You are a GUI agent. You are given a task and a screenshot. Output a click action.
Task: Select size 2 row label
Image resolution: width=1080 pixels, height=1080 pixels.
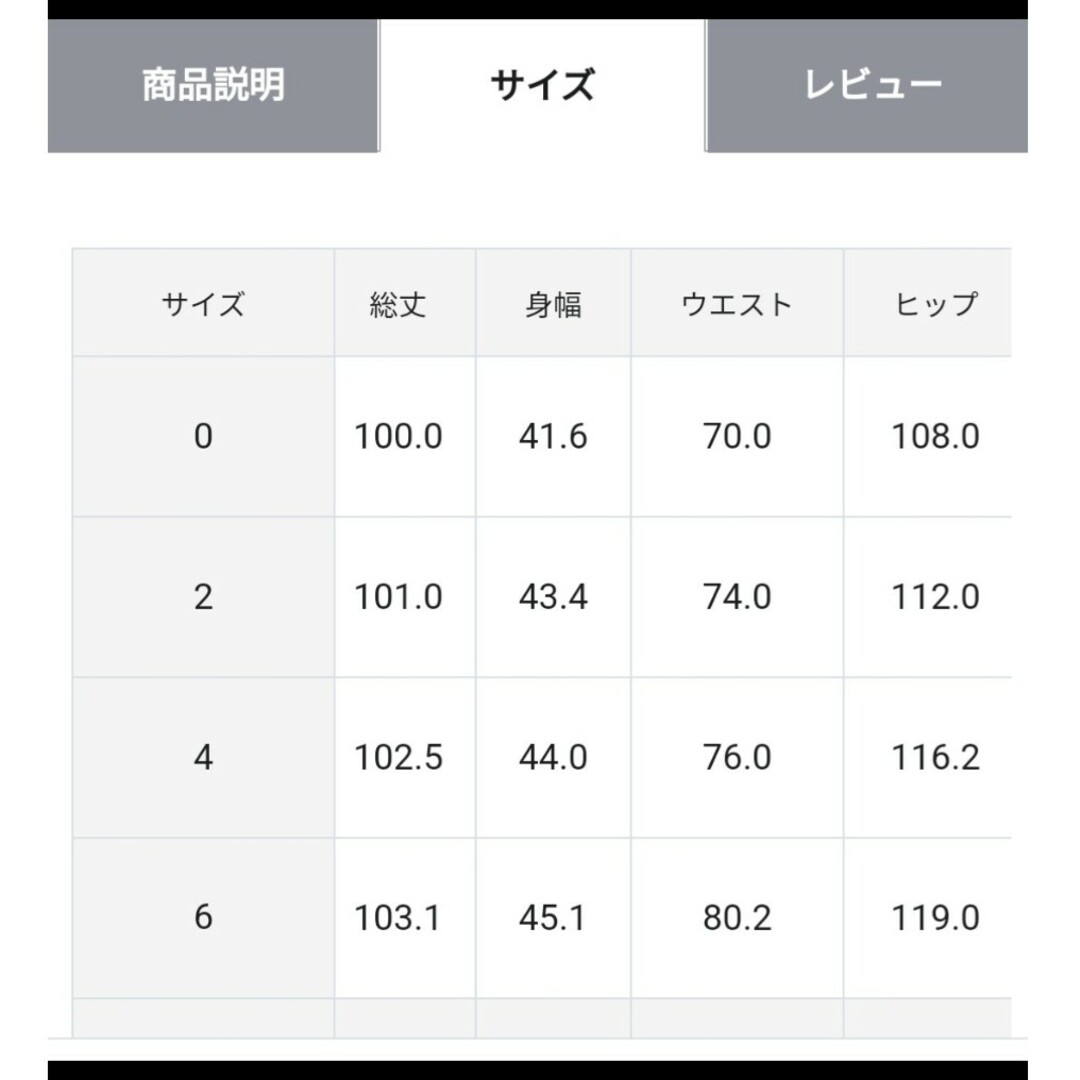(x=203, y=597)
